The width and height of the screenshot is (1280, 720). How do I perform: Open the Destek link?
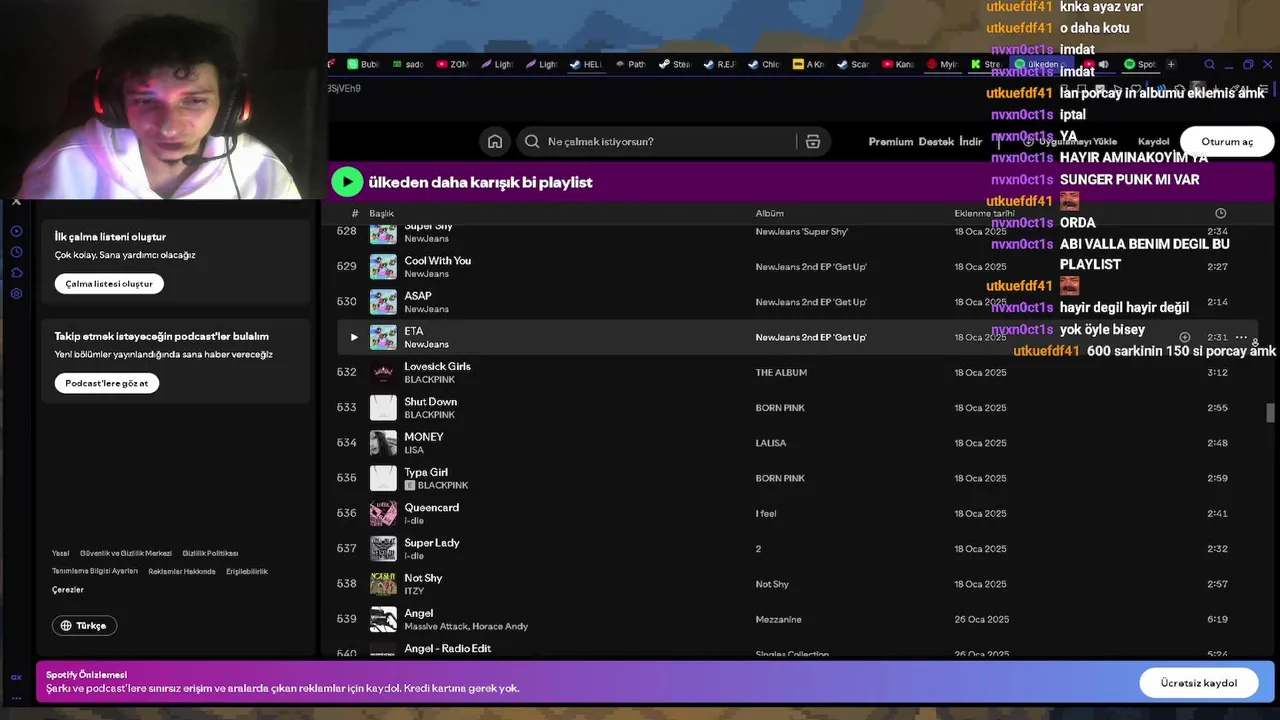[936, 142]
